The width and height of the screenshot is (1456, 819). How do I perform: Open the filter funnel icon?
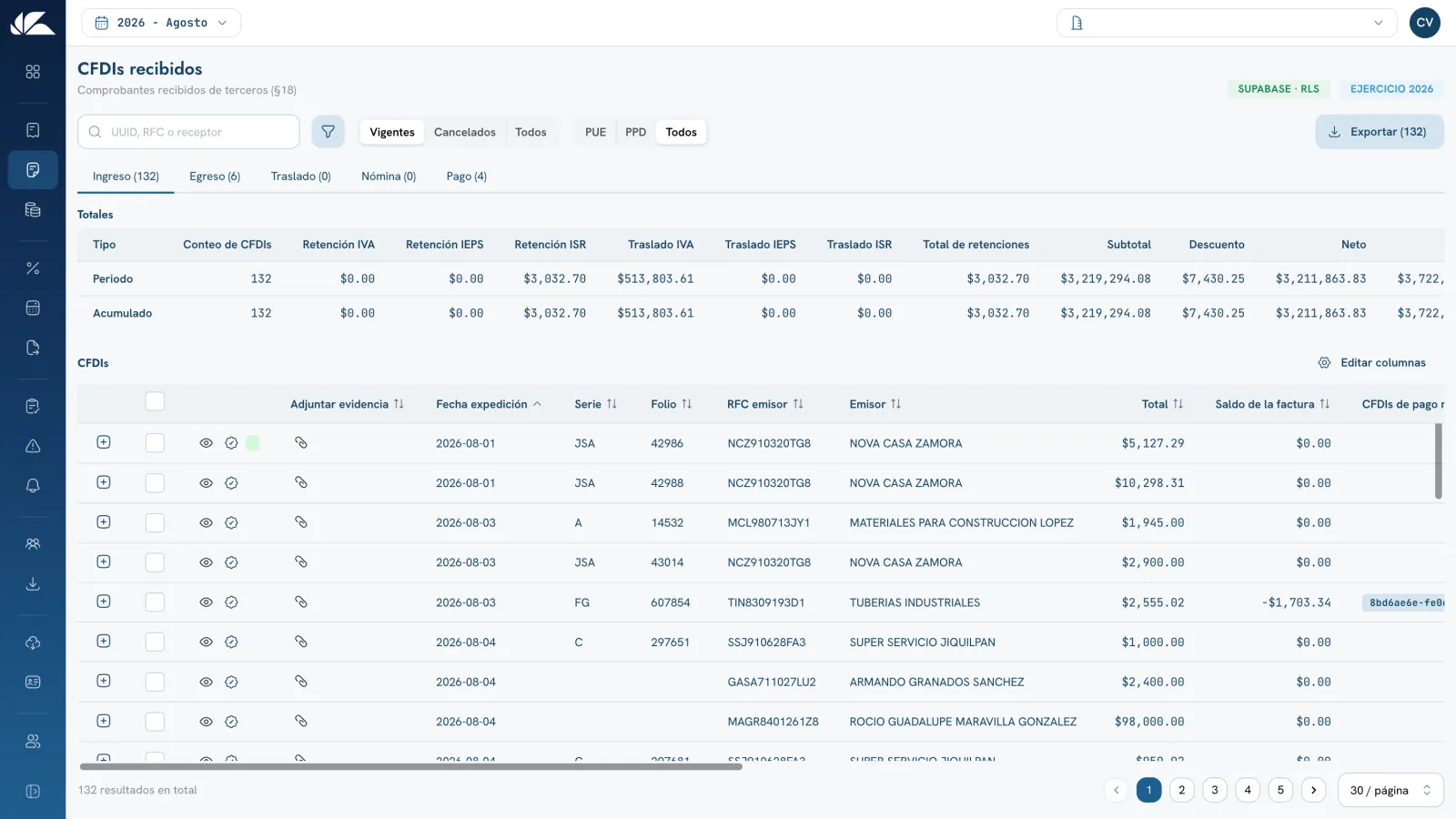pos(328,132)
